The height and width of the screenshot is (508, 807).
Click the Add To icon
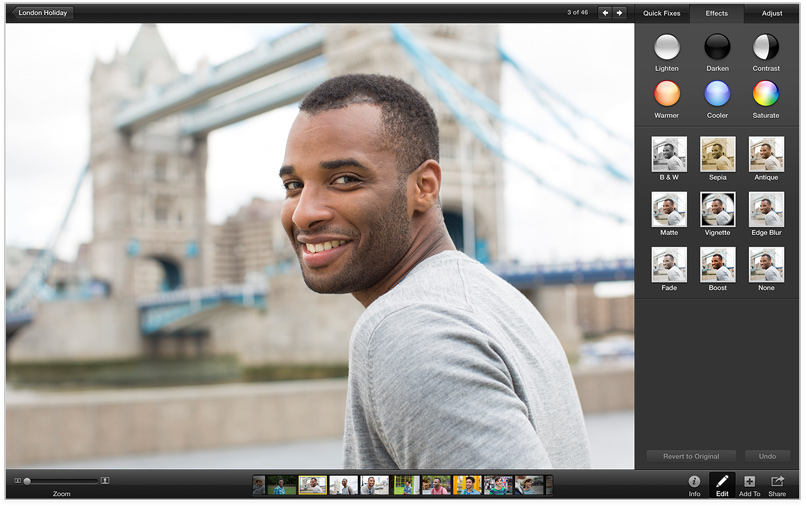pos(749,483)
